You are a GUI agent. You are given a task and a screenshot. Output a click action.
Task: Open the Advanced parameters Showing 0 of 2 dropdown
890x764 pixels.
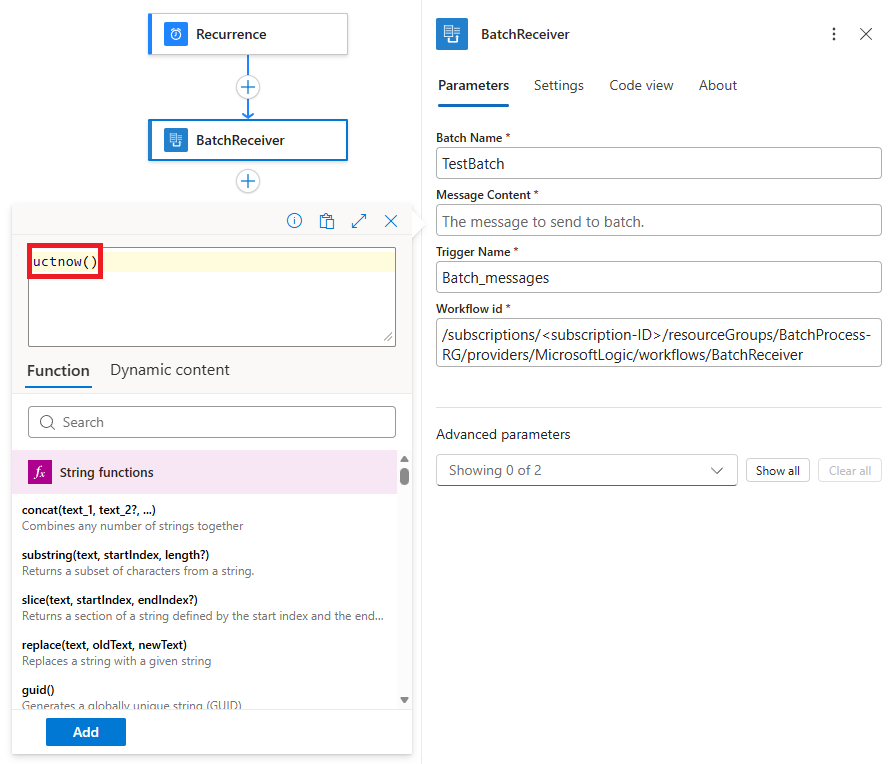click(586, 471)
